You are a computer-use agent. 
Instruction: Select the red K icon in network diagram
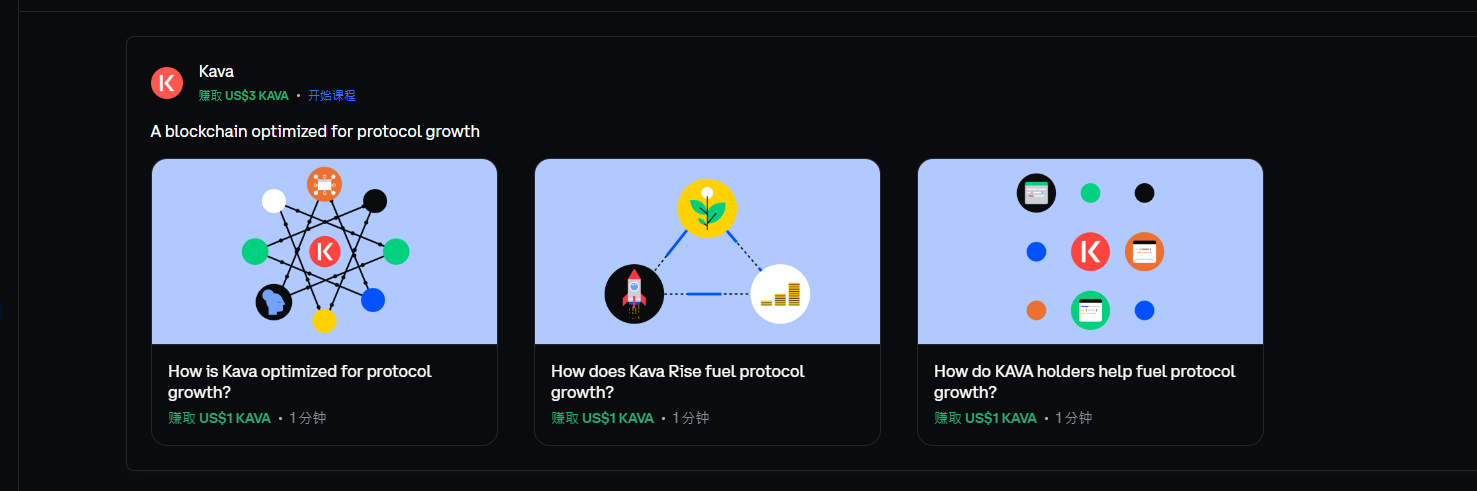coord(324,252)
